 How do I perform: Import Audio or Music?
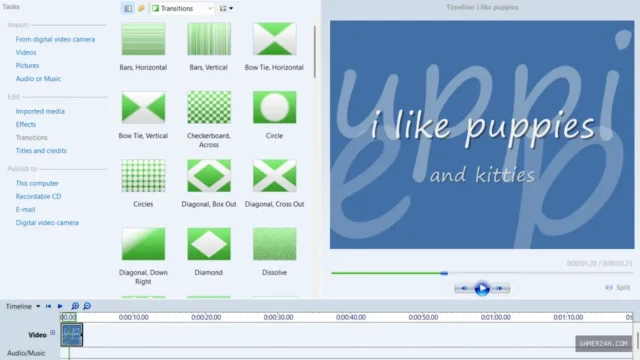38,78
